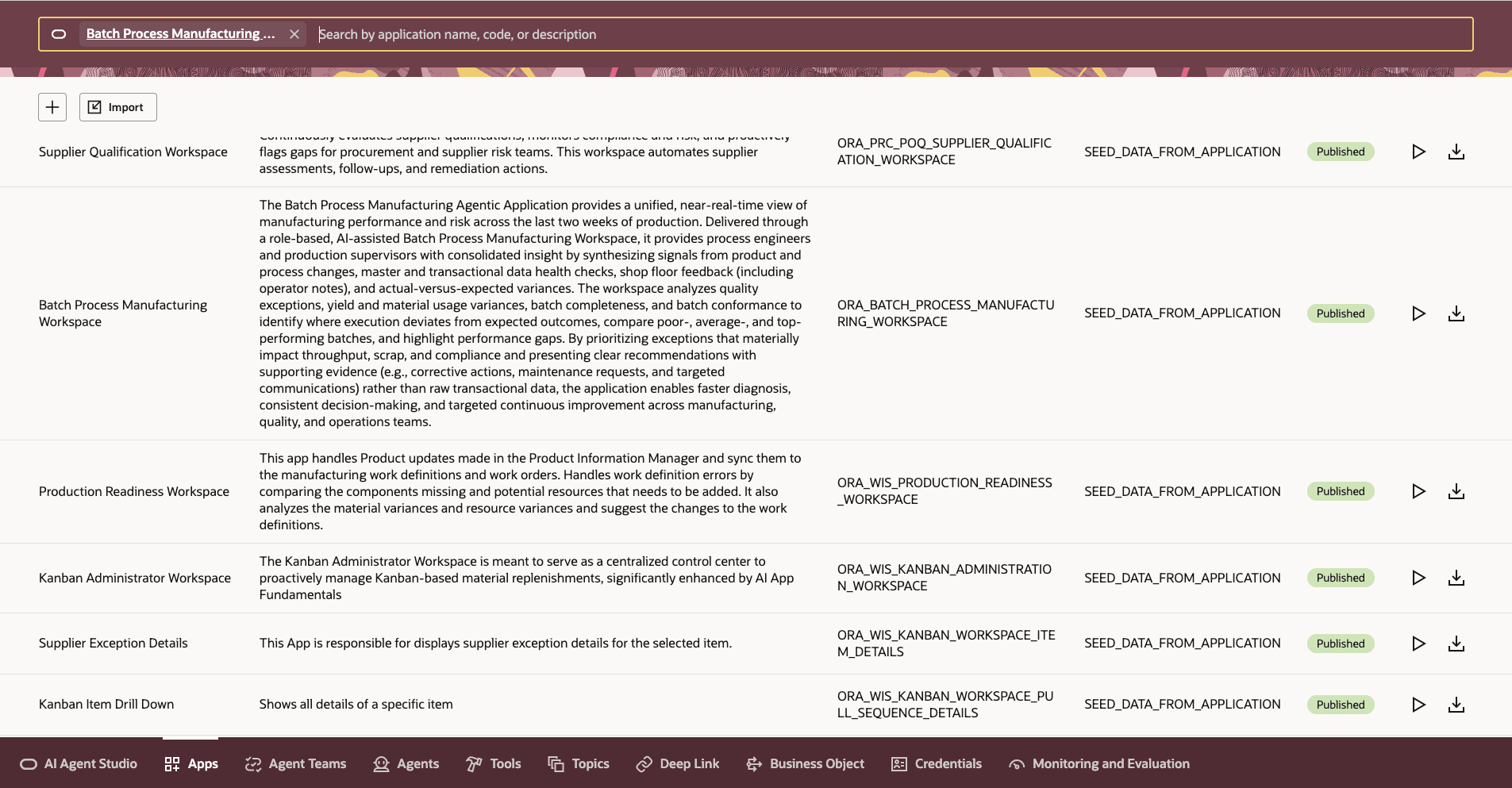The width and height of the screenshot is (1512, 788).
Task: Switch to the Deep Link tab
Action: tap(678, 763)
